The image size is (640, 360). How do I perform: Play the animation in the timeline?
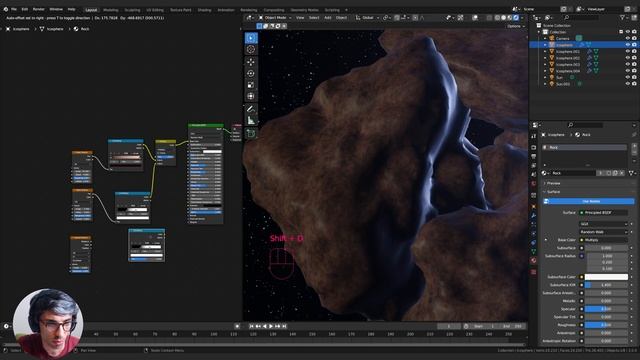[x=271, y=326]
